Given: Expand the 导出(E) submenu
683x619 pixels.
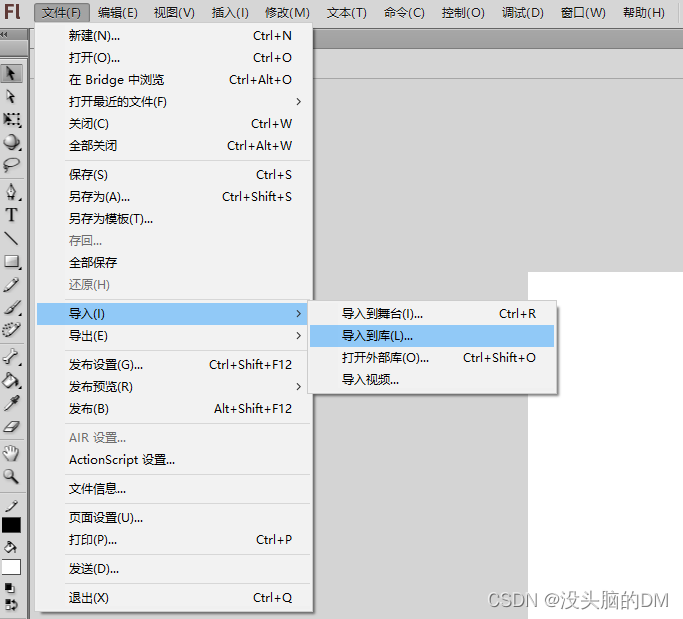Looking at the screenshot, I should (174, 336).
